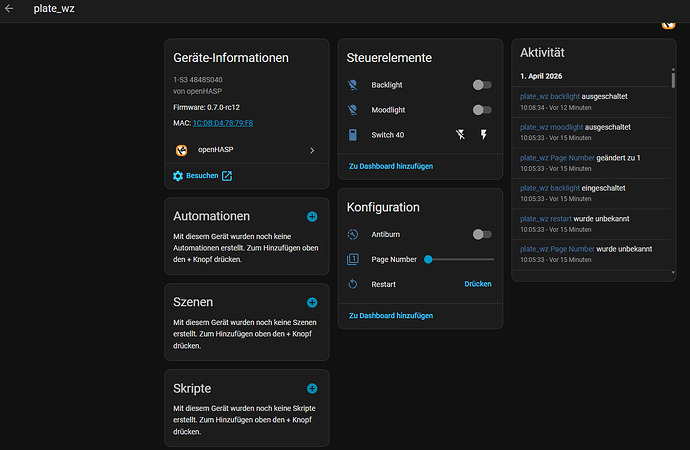Click the 10:08:34 - Vor 12 Minuten timestamp
This screenshot has width=690, height=450.
[556, 108]
